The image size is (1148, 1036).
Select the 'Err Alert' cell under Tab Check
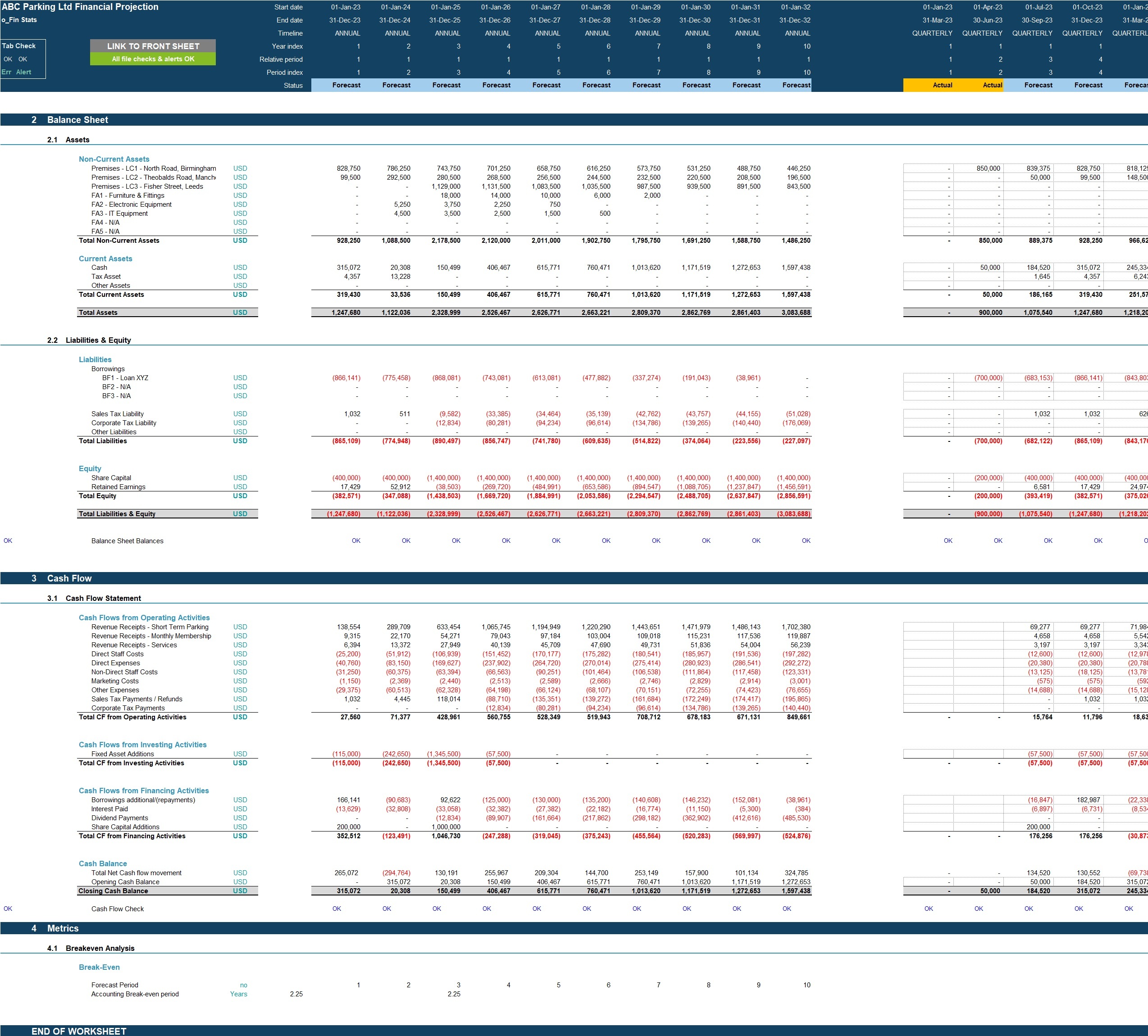[17, 72]
